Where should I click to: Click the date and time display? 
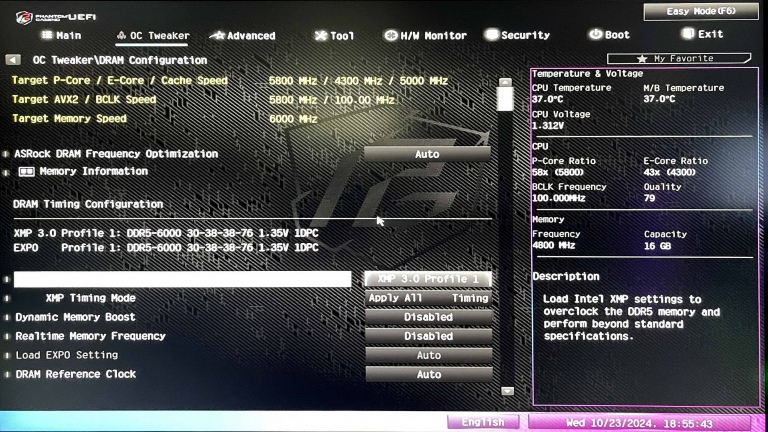click(x=639, y=423)
